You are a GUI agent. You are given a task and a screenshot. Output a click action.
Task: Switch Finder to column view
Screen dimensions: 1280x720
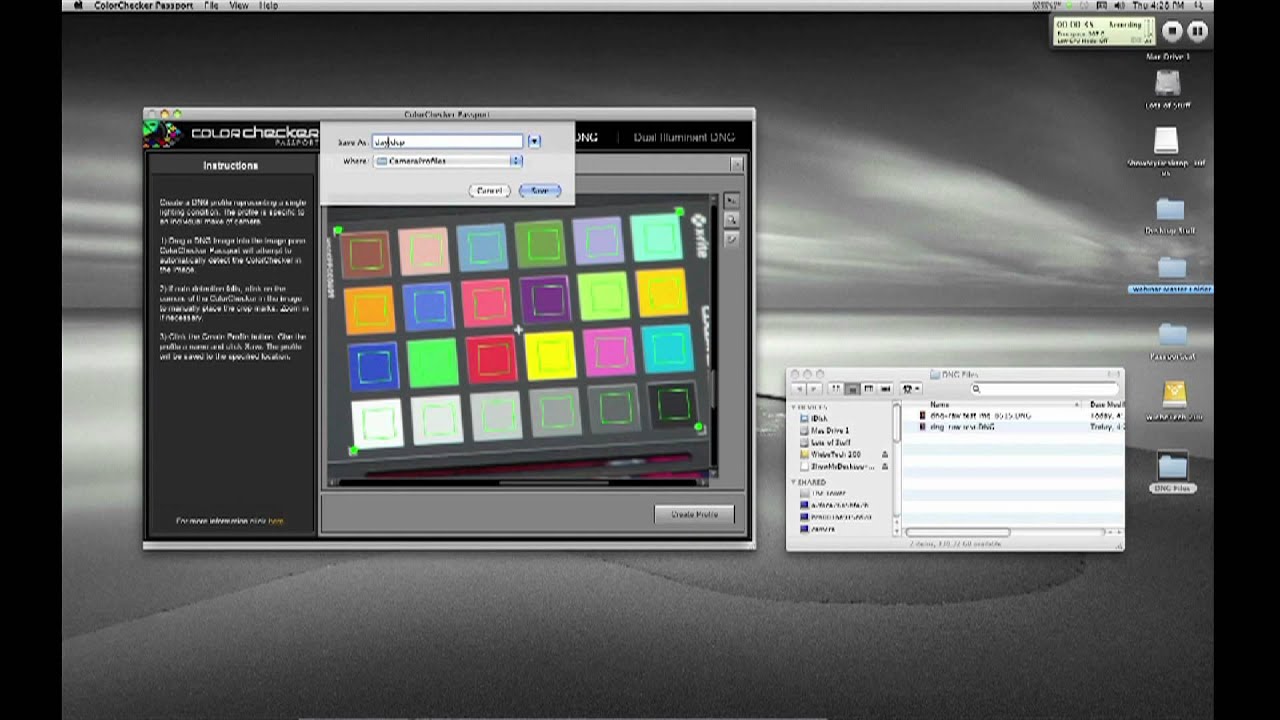(868, 389)
